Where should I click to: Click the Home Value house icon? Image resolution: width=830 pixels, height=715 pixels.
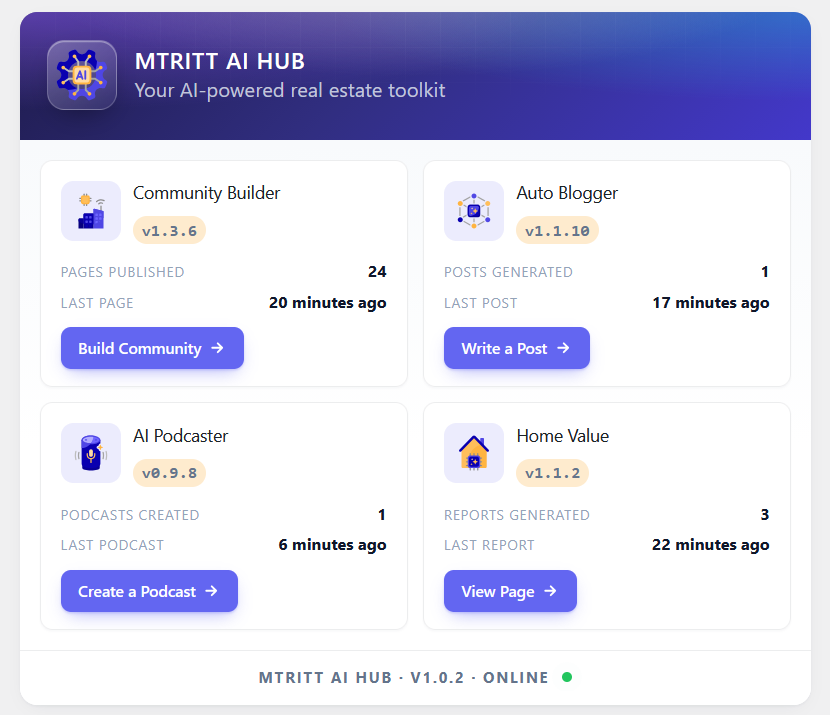[474, 453]
